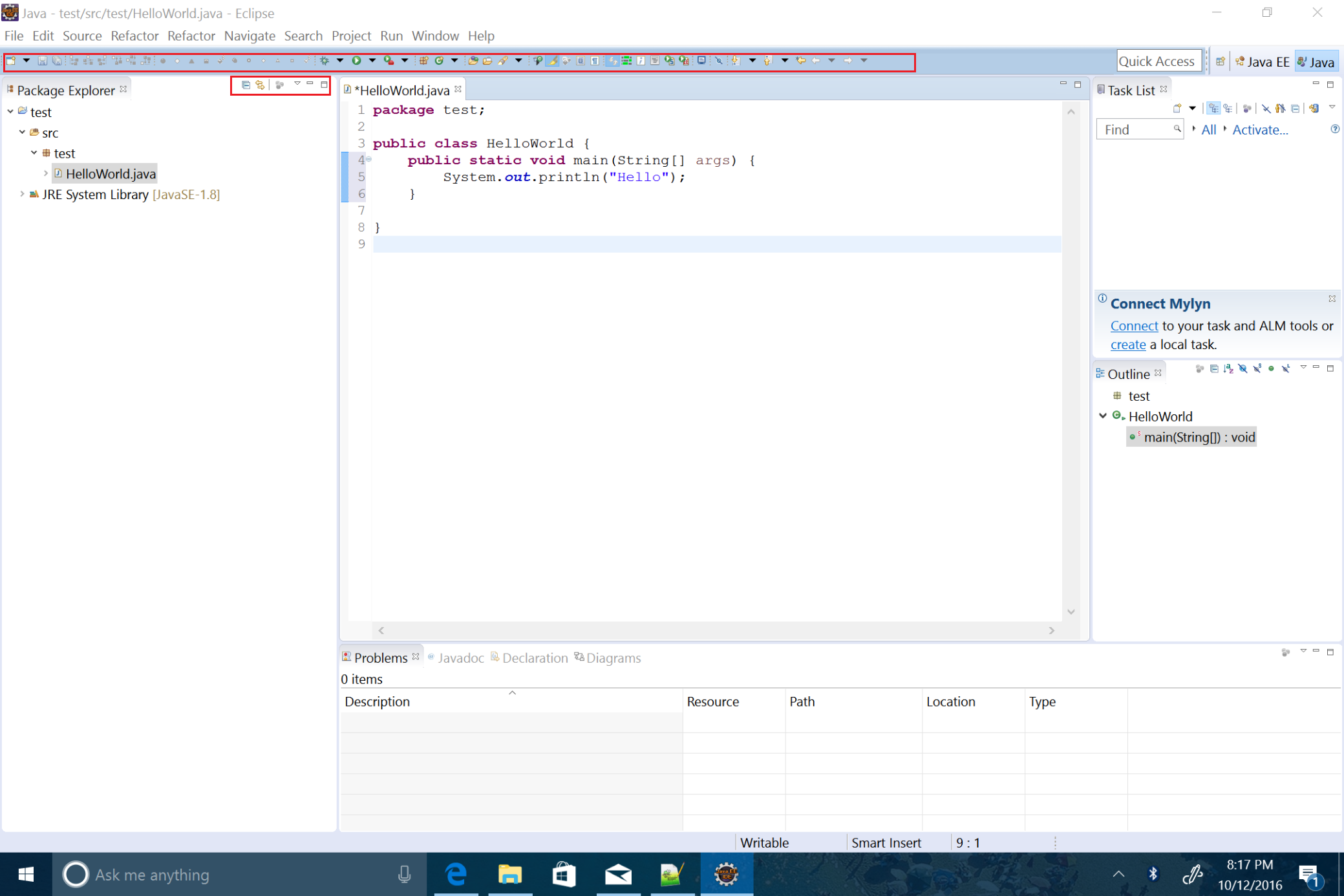
Task: Click Synchronize Changed in Task List toolbar
Action: 1314,109
